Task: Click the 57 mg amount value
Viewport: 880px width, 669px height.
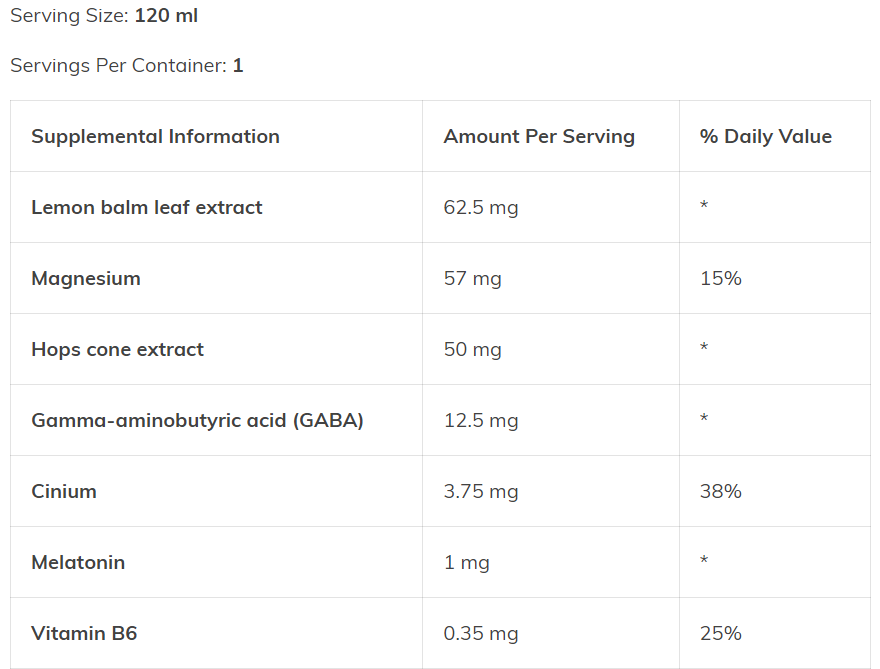Action: (473, 278)
